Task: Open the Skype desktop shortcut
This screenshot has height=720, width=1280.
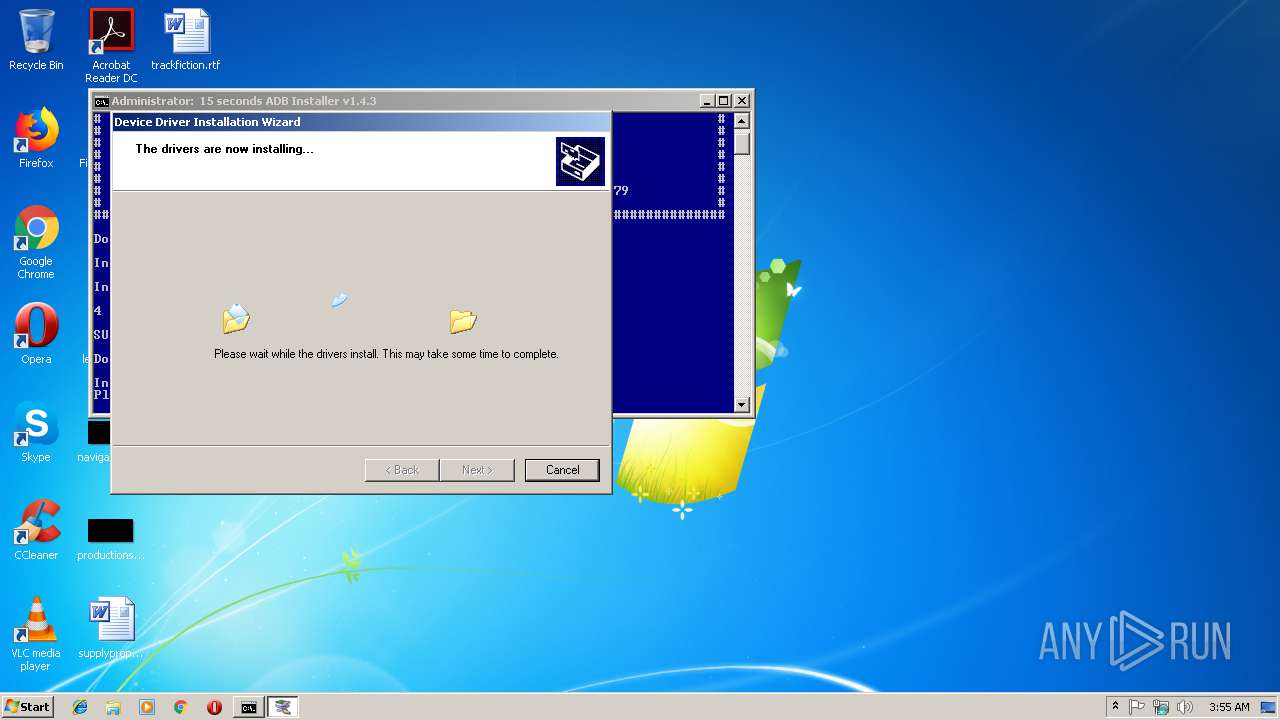Action: click(x=36, y=432)
